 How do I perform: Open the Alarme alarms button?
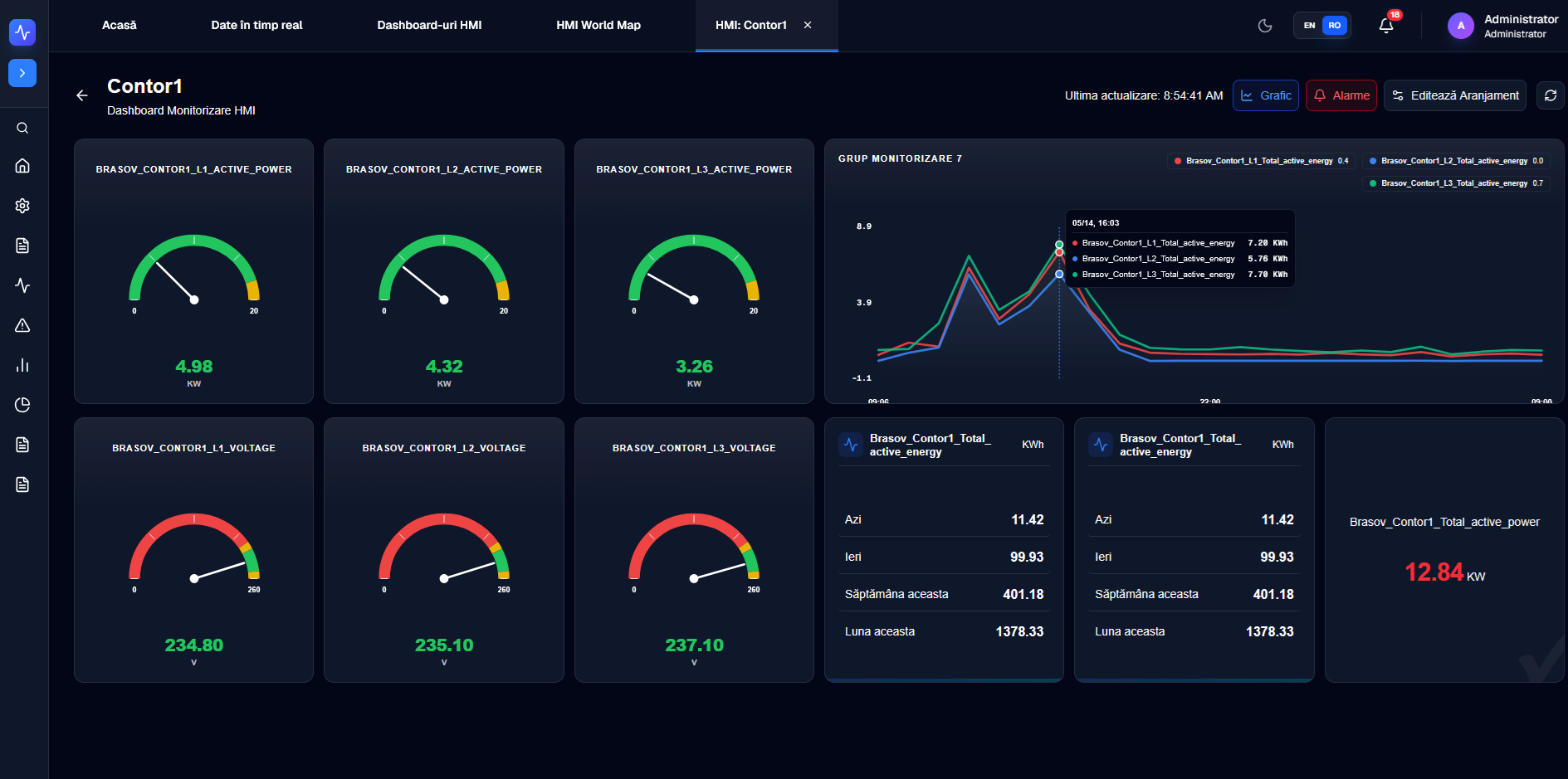click(1341, 95)
